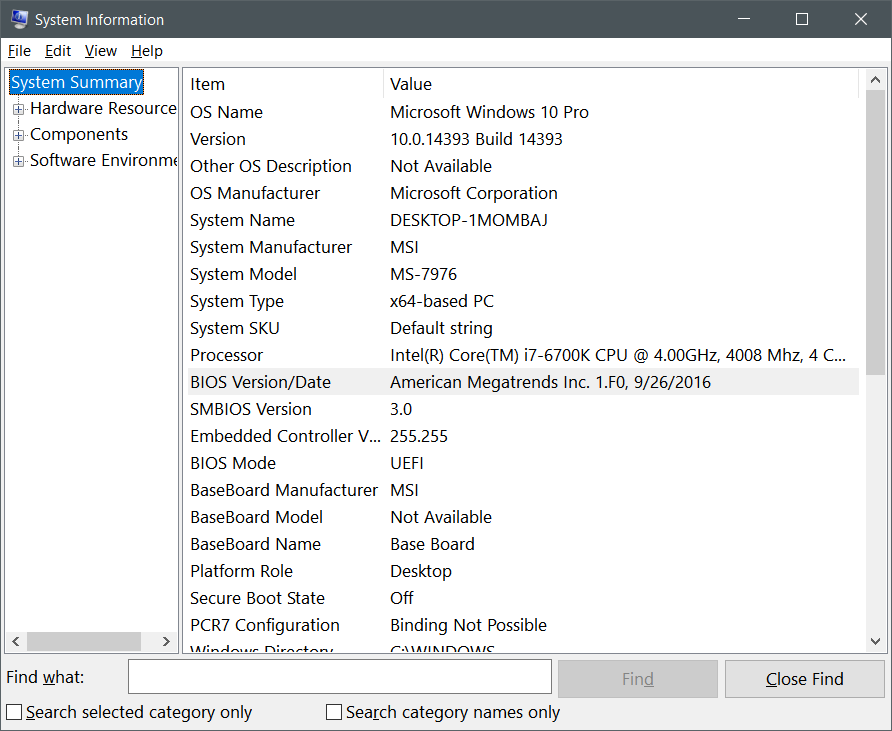Viewport: 892px width, 731px height.
Task: Expand the Hardware Resources node
Action: (18, 109)
